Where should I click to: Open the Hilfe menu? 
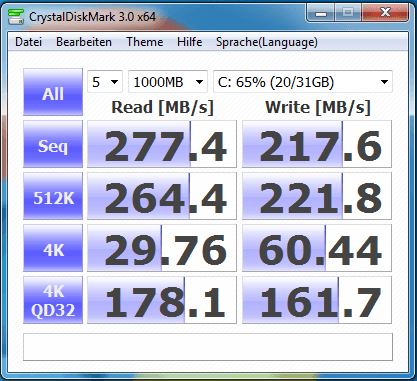pos(189,42)
